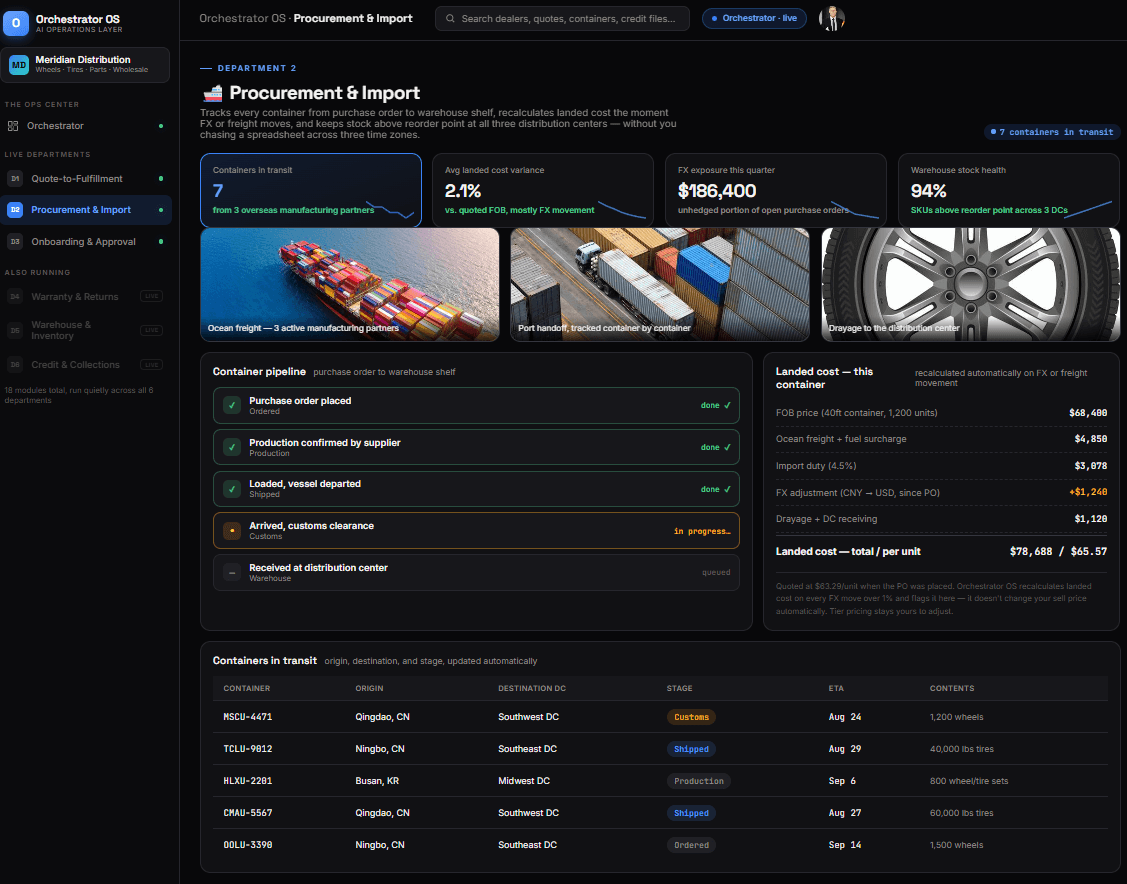Click the search dealers, quotes, containers field
1127x884 pixels.
[x=562, y=19]
